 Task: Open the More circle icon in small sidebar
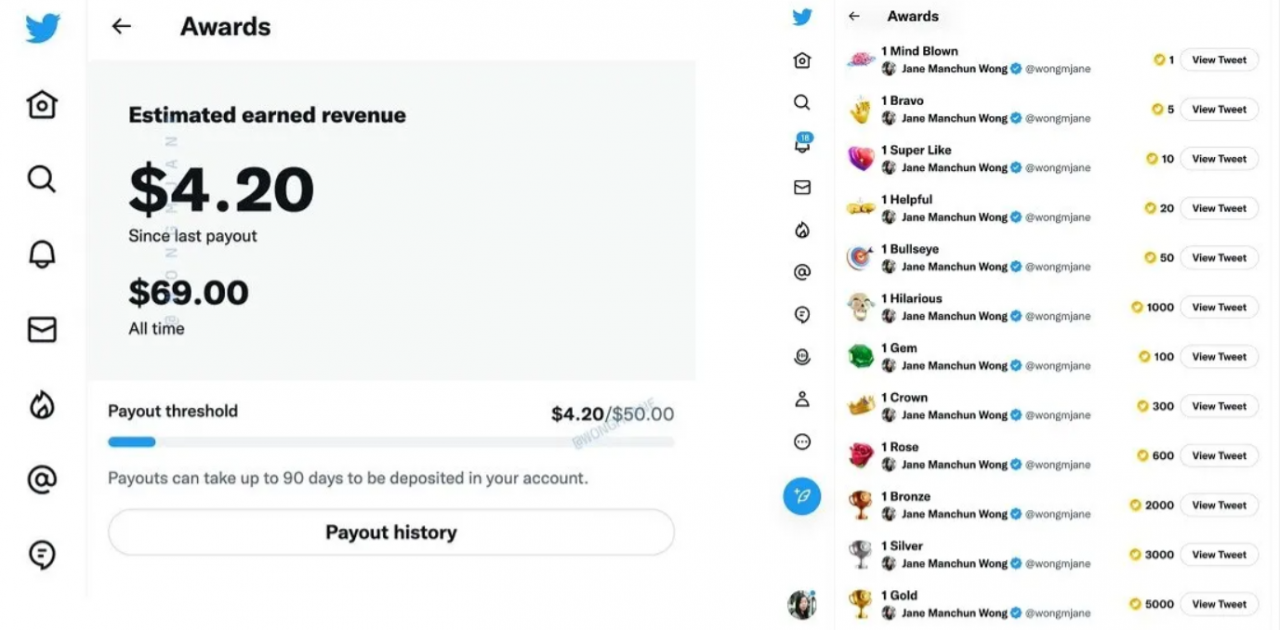802,441
